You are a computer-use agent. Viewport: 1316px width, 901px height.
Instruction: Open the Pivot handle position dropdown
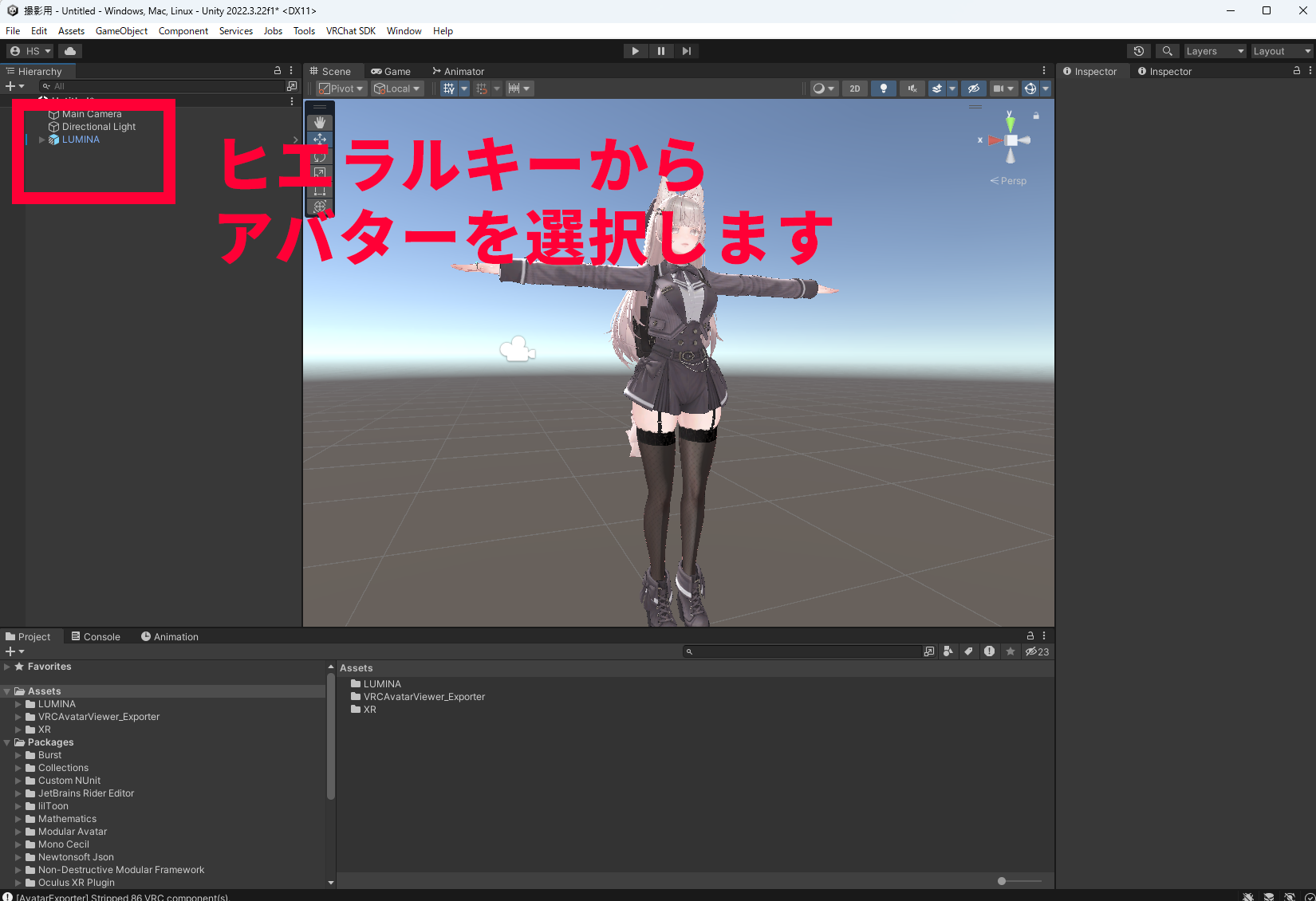(x=341, y=89)
